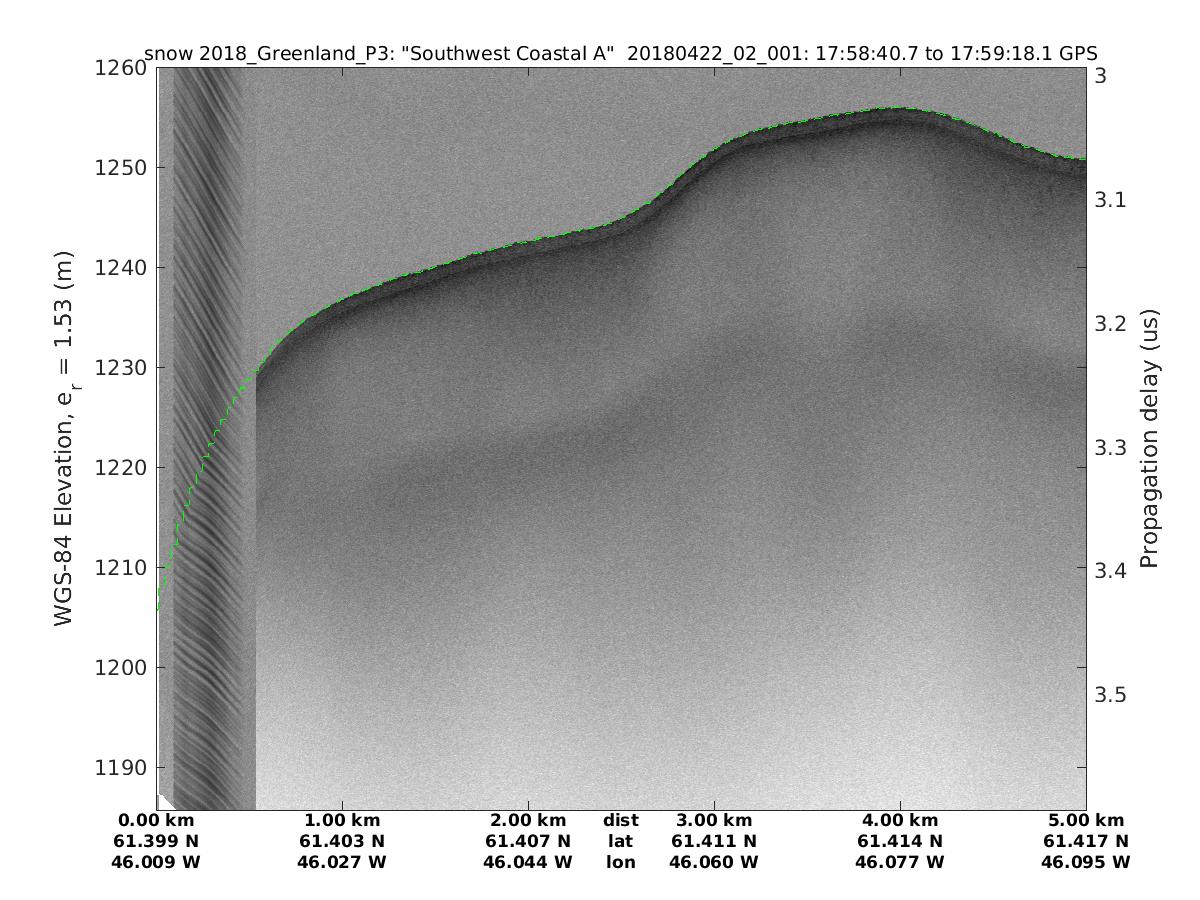Click the 46.060 W longitude label
Screen dimensions: 1200x900
[713, 861]
